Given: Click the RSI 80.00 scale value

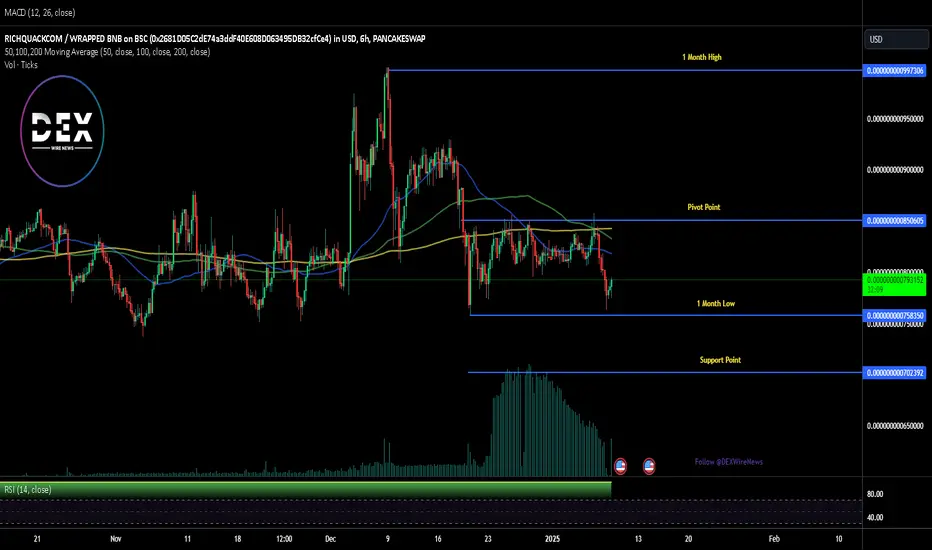Looking at the screenshot, I should pyautogui.click(x=875, y=494).
